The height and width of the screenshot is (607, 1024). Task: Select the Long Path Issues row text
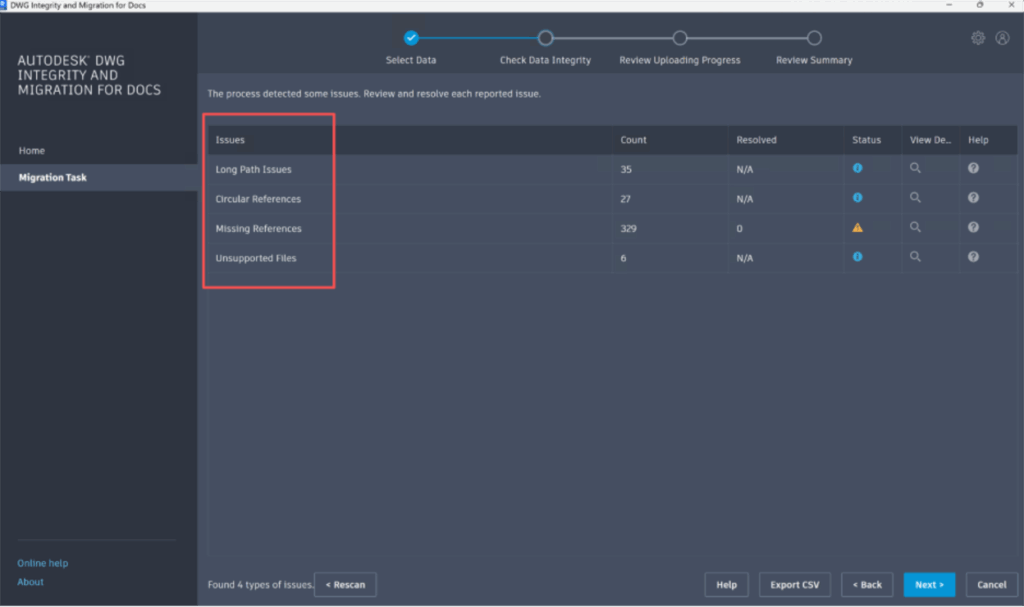point(253,169)
